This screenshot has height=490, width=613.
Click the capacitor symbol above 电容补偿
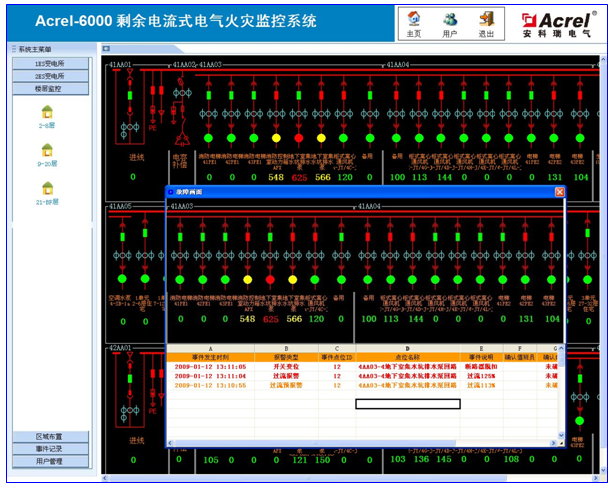(x=182, y=139)
